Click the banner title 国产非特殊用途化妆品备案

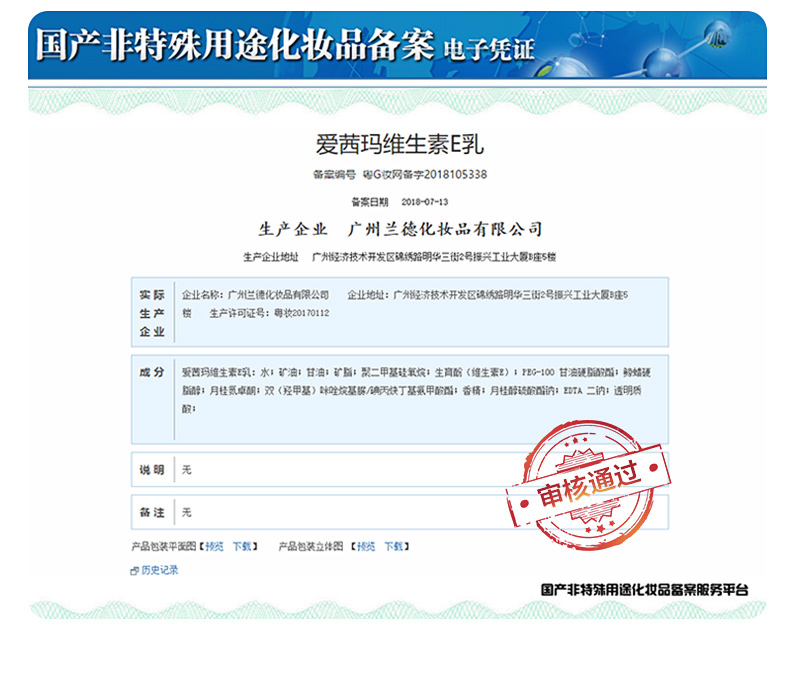[x=235, y=45]
